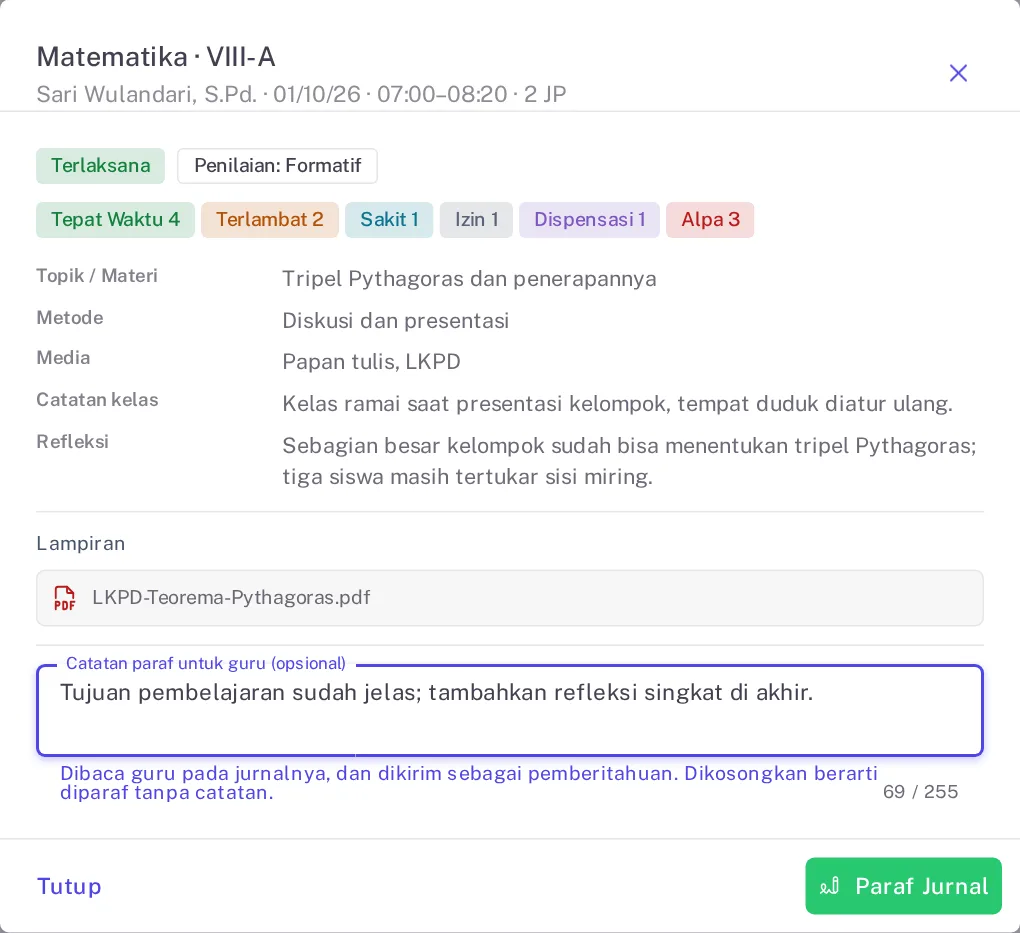Click the text Tripel Pythagoras dan penerapannya
1020x933 pixels.
pyautogui.click(x=469, y=279)
